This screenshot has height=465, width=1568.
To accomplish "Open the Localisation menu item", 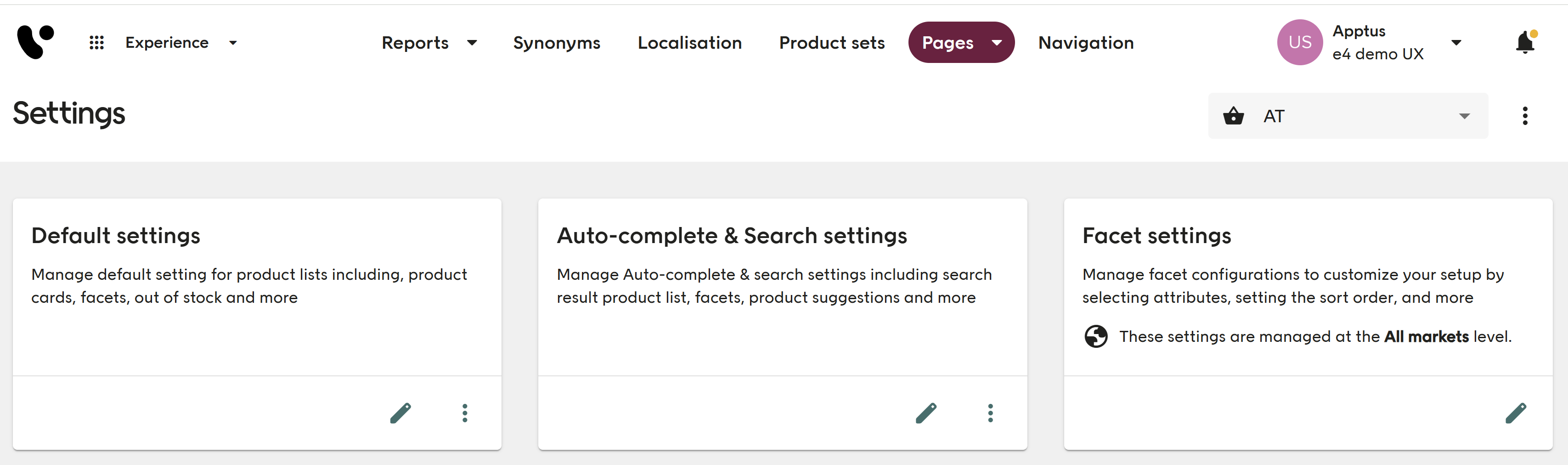I will click(x=689, y=43).
